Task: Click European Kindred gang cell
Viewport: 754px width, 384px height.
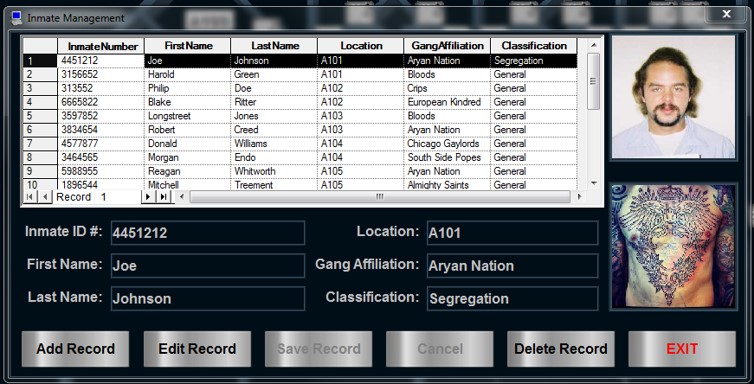Action: (x=447, y=102)
